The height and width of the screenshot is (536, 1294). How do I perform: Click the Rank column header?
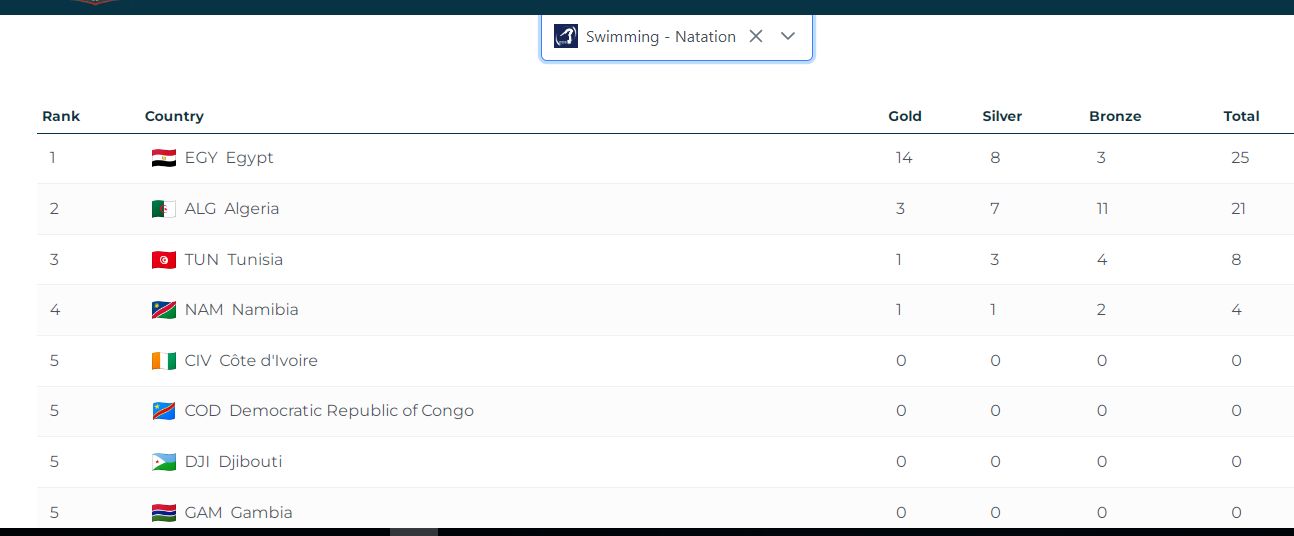(x=61, y=116)
